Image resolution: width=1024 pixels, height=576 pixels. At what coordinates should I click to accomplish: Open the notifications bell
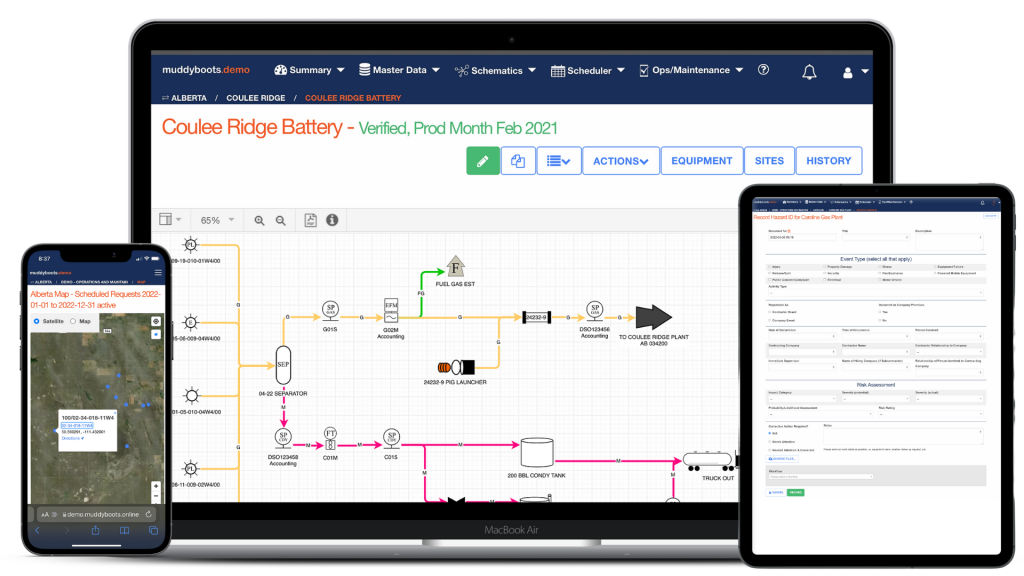[809, 72]
